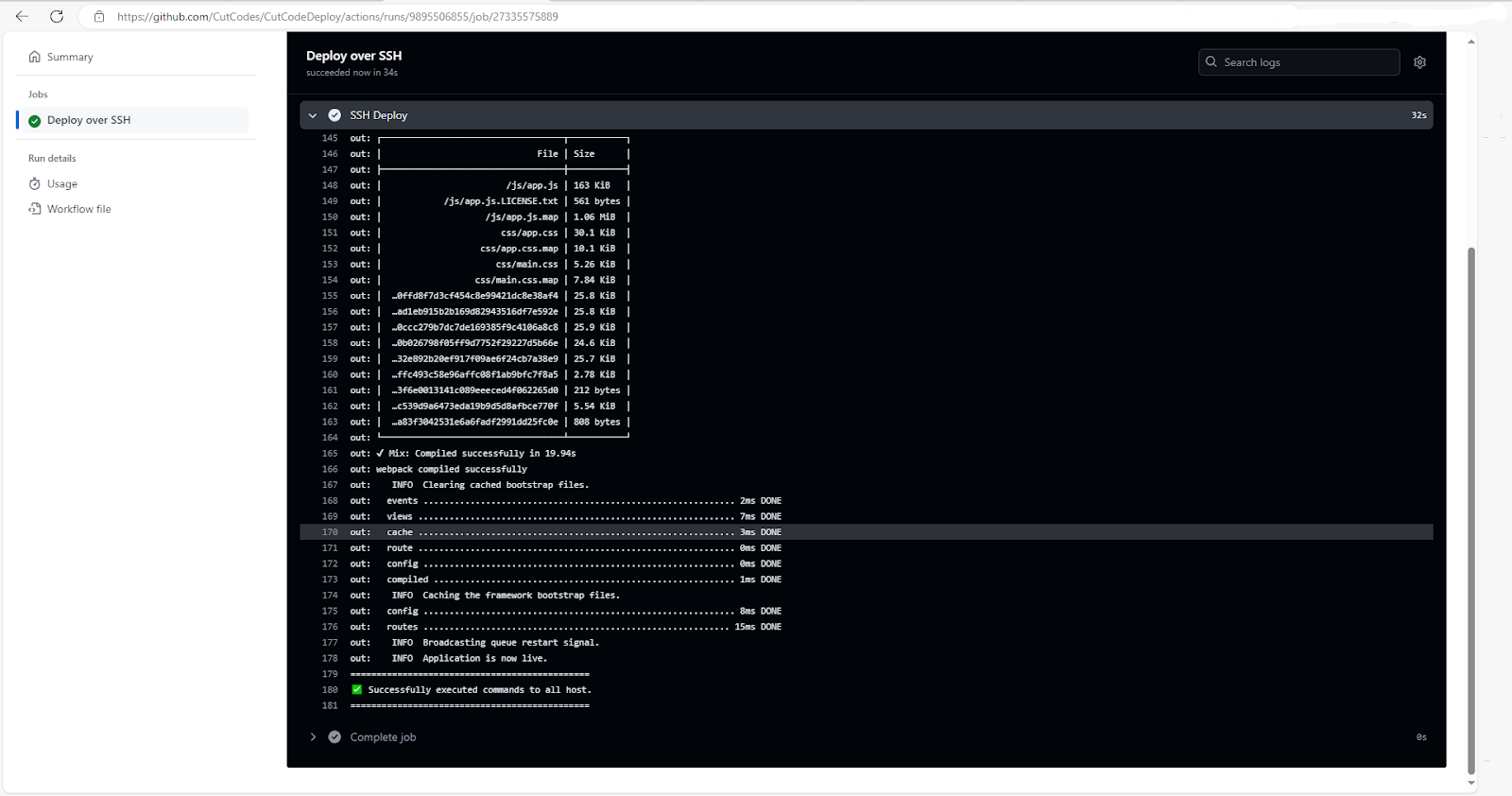
Task: Click the green success check beside Deploy over SSH
Action: [x=35, y=121]
